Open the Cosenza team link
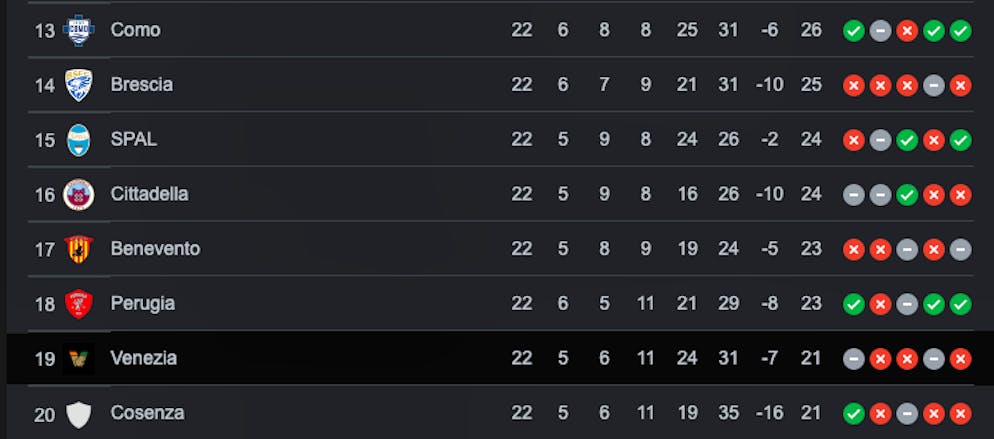Viewport: 994px width, 439px height. pos(147,413)
